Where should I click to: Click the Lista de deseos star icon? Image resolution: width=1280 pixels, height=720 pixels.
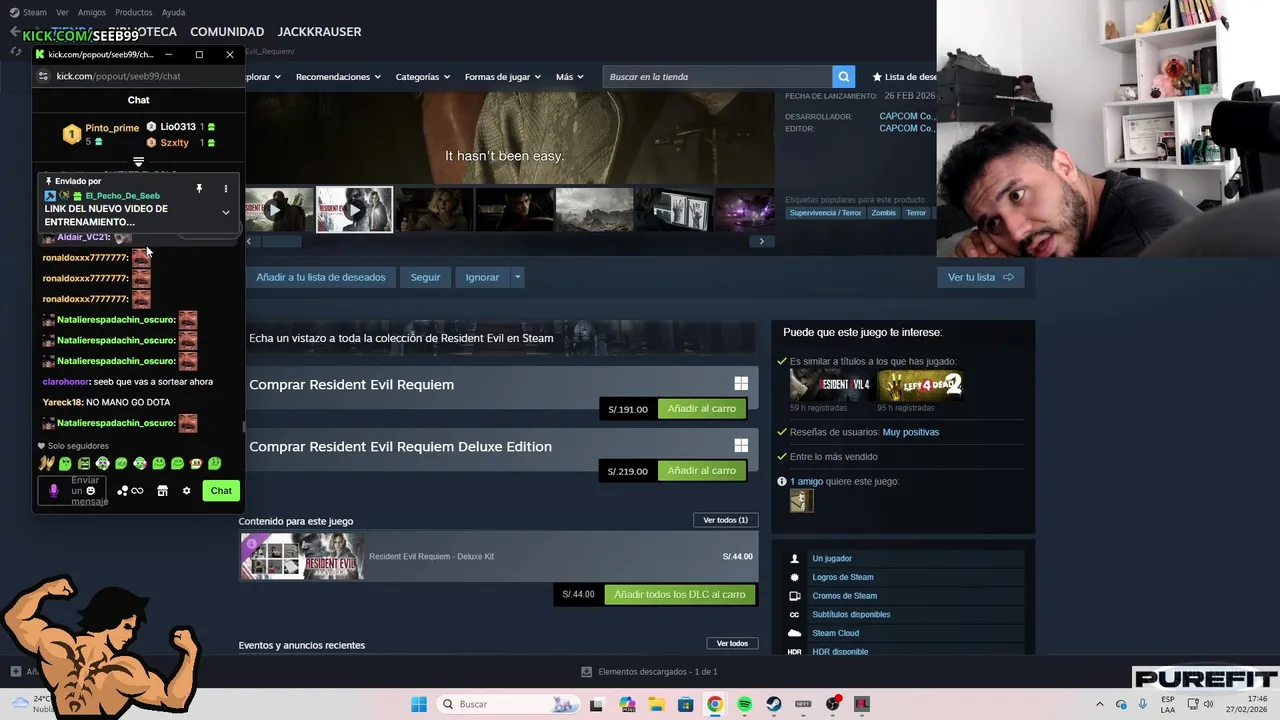pos(877,77)
